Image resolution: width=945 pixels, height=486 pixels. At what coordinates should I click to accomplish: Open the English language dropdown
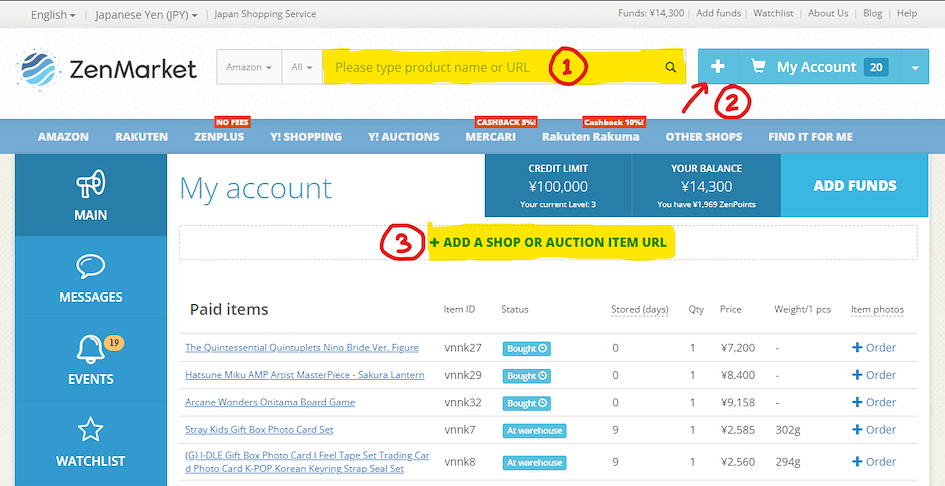(54, 14)
